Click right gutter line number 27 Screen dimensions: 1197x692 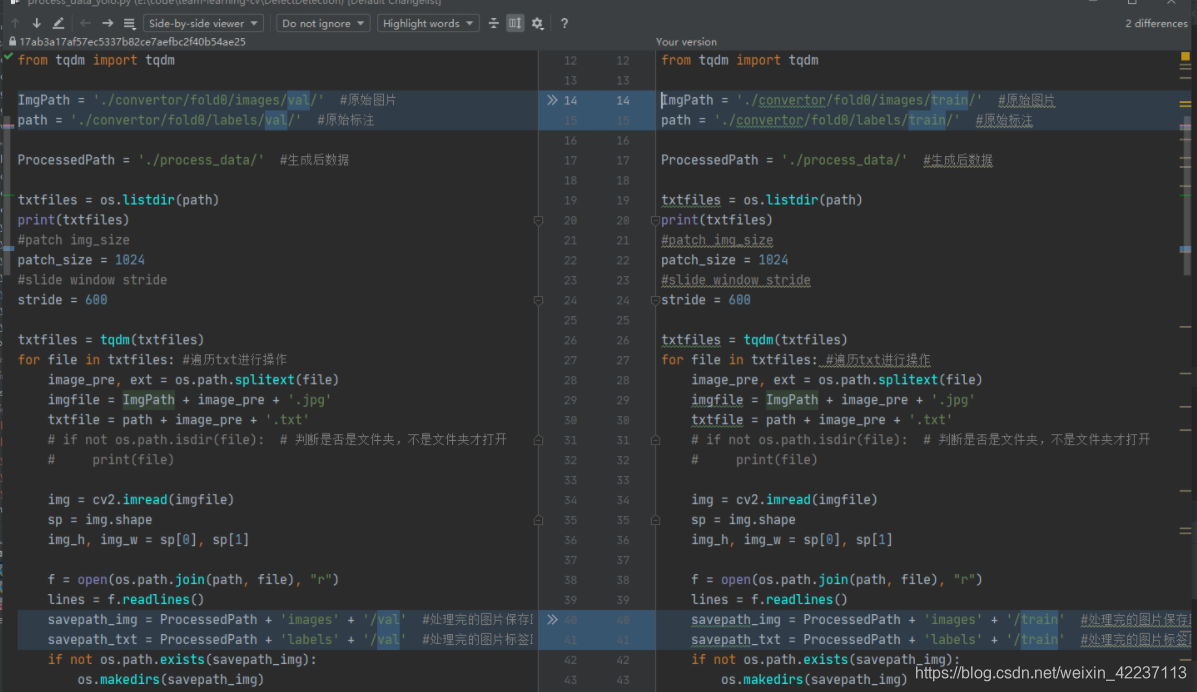point(623,360)
